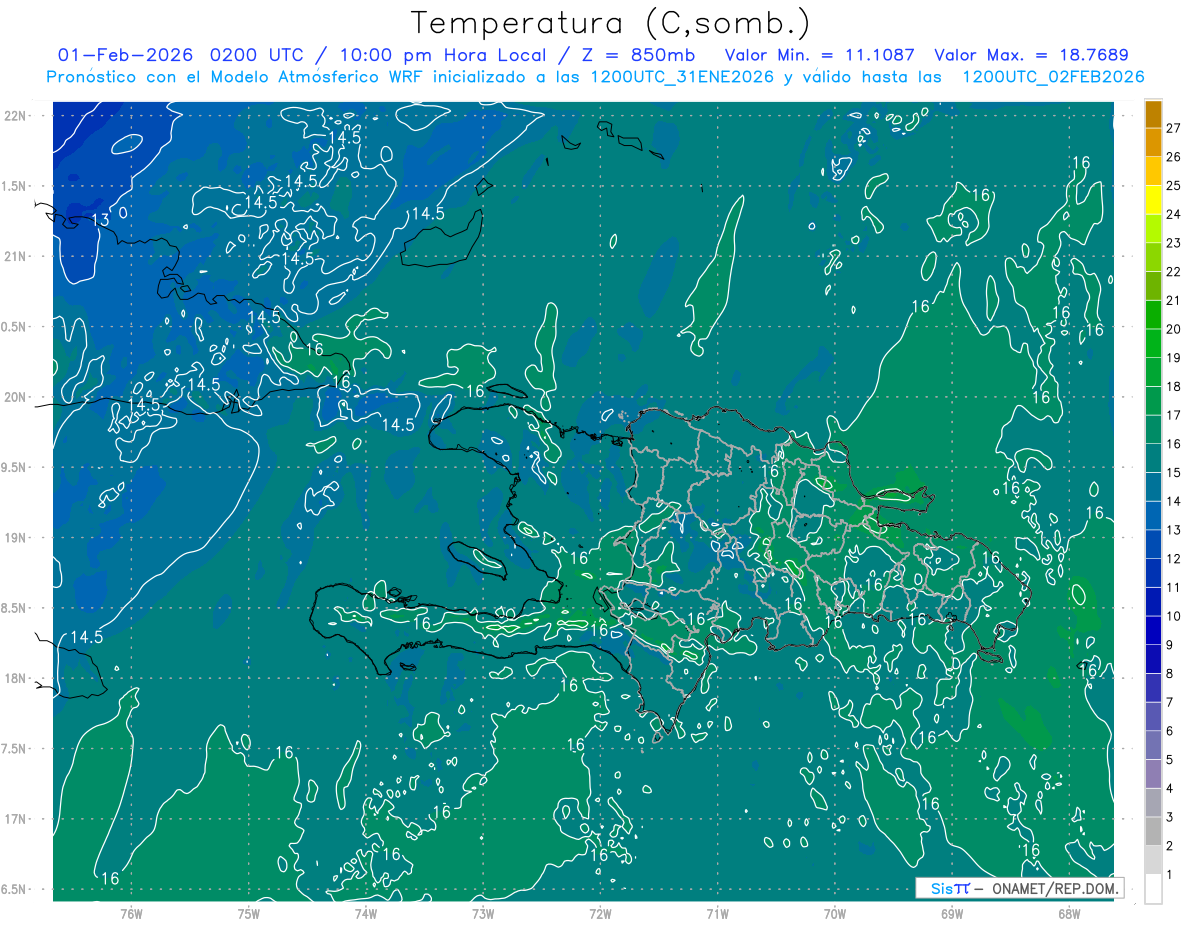Click the 71W longitude axis label
Viewport: 1200px width, 927px height.
point(717,913)
